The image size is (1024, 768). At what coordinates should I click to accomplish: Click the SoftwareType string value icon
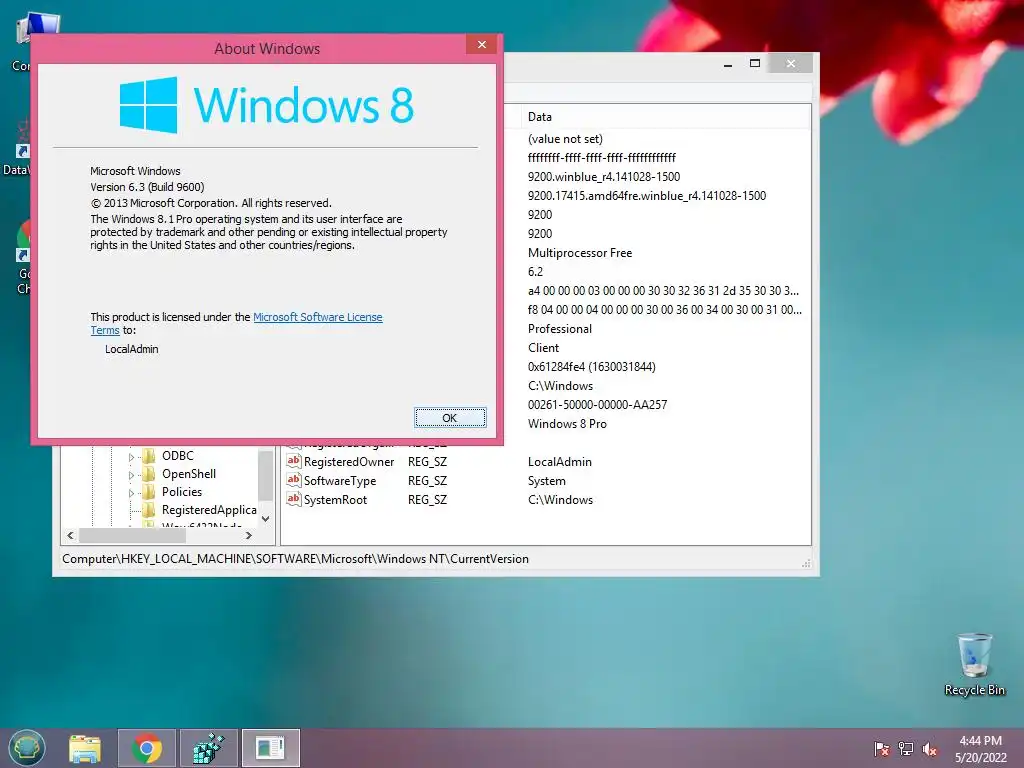pyautogui.click(x=294, y=480)
